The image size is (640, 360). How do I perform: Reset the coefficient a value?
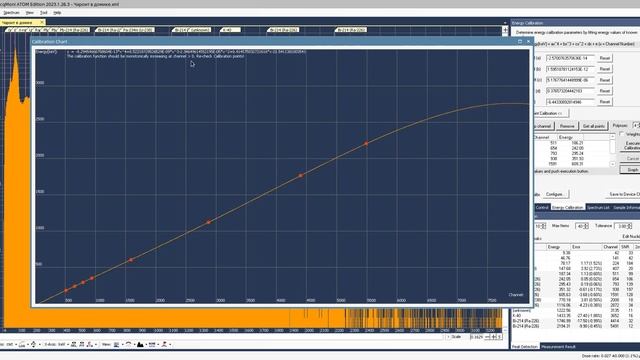coord(604,58)
